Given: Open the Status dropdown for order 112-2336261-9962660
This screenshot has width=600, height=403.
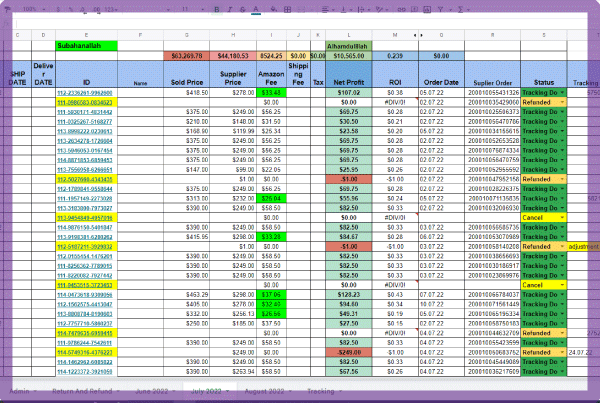Looking at the screenshot, I should coord(562,92).
